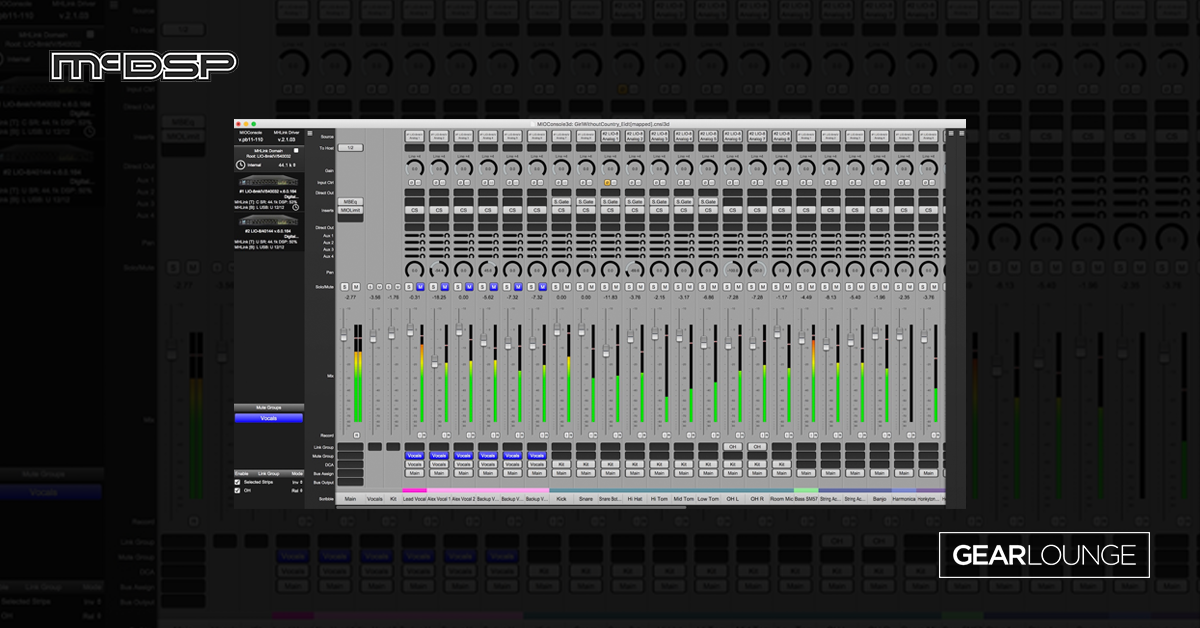
Task: Click the Lead Vocal Gain knob
Action: [x=414, y=168]
